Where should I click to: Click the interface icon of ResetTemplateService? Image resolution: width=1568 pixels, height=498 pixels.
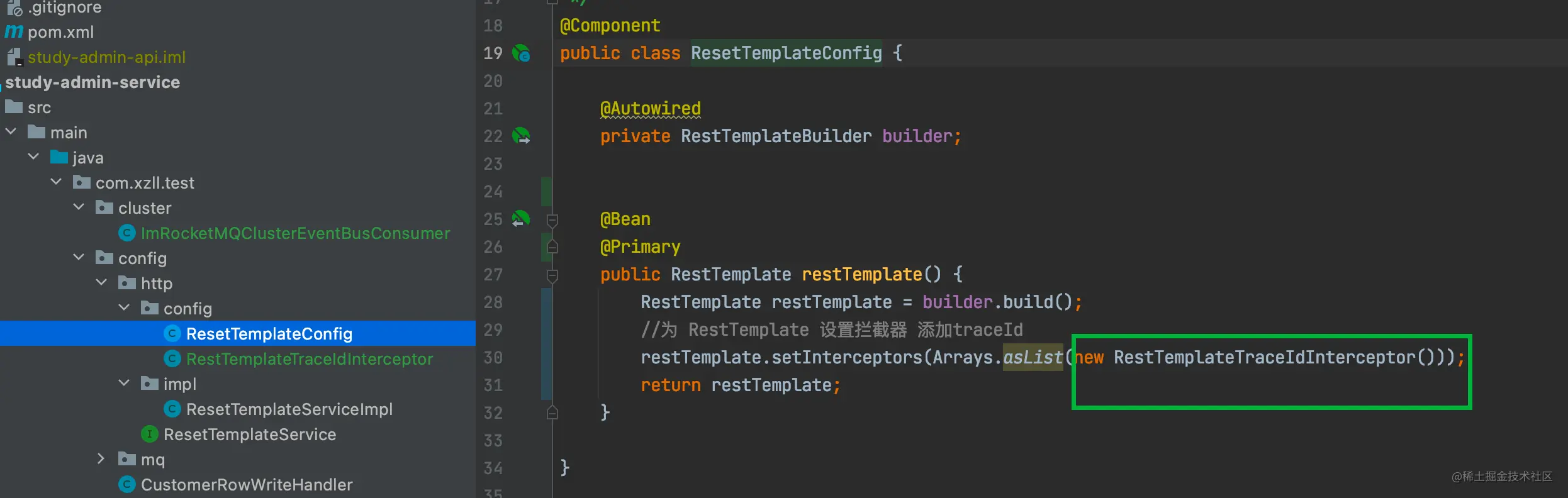coord(150,434)
